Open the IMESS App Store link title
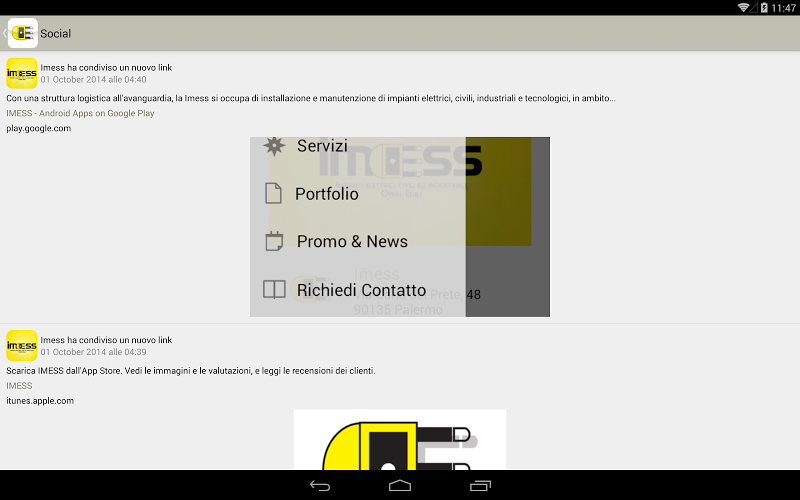This screenshot has height=500, width=800. (x=19, y=386)
